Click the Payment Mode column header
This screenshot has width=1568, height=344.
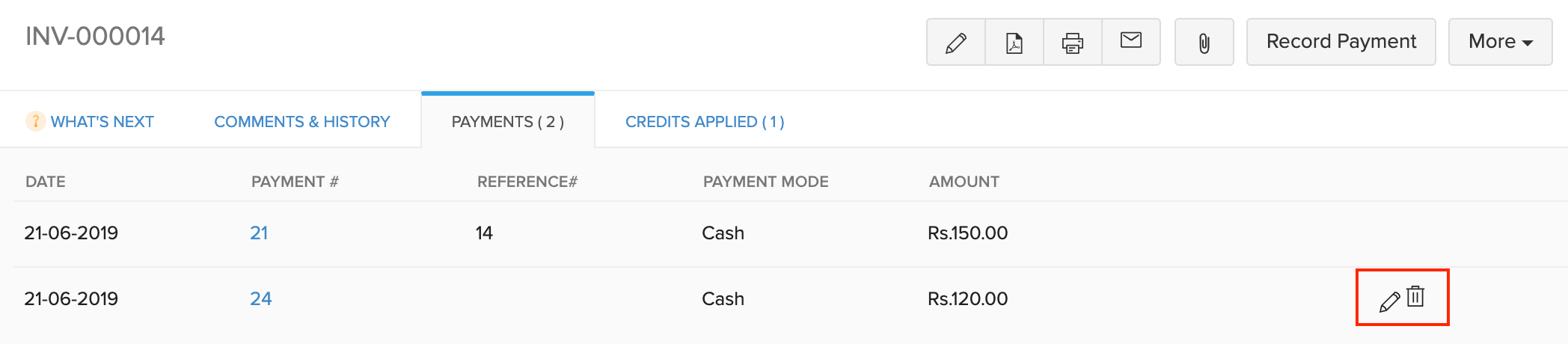click(x=765, y=182)
